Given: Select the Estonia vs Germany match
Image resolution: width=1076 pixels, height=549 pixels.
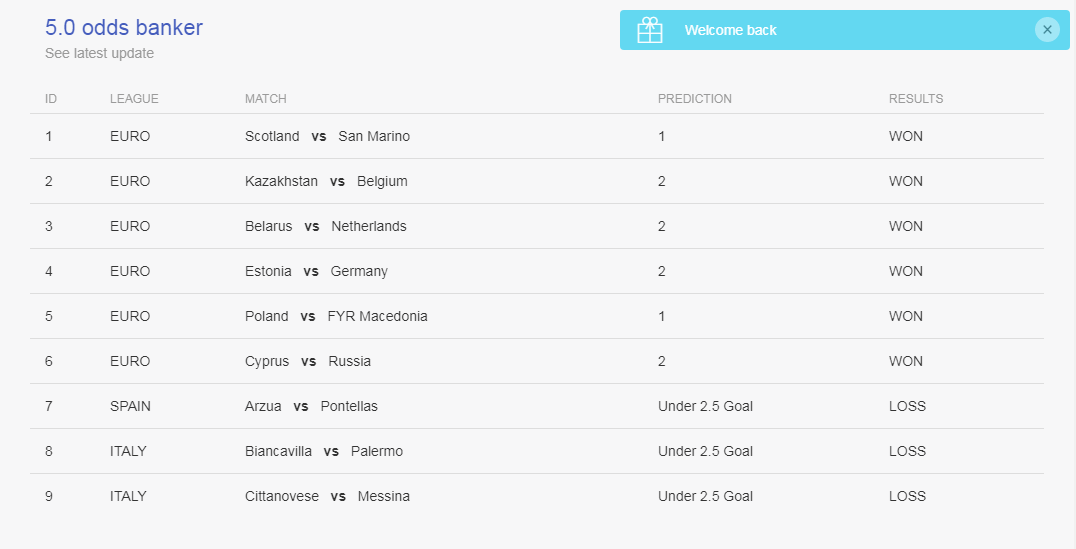Looking at the screenshot, I should coord(316,272).
